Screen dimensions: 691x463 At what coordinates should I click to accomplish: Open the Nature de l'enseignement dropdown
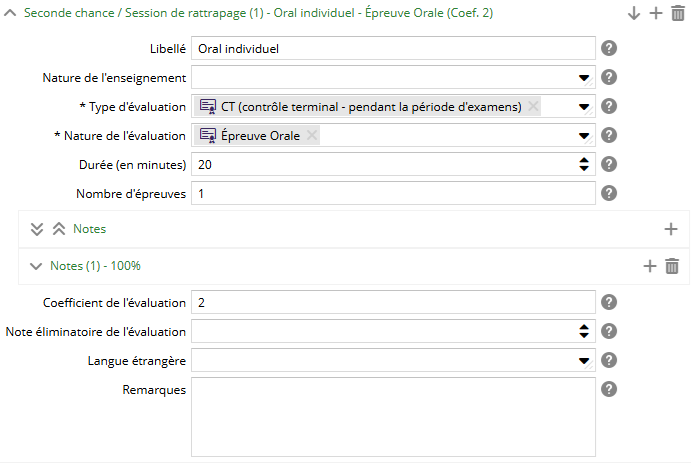coord(584,78)
